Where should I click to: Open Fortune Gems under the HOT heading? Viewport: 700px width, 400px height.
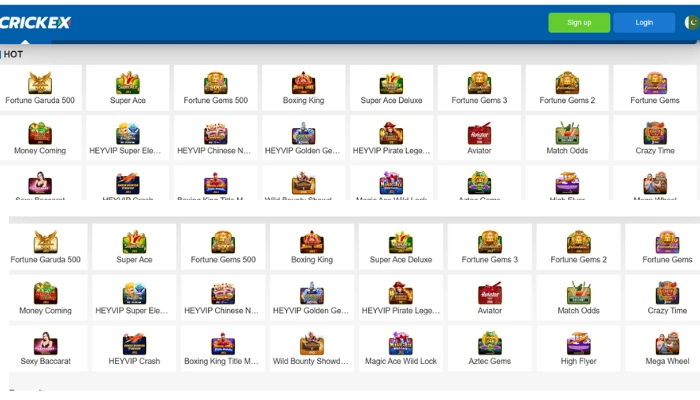click(x=655, y=88)
